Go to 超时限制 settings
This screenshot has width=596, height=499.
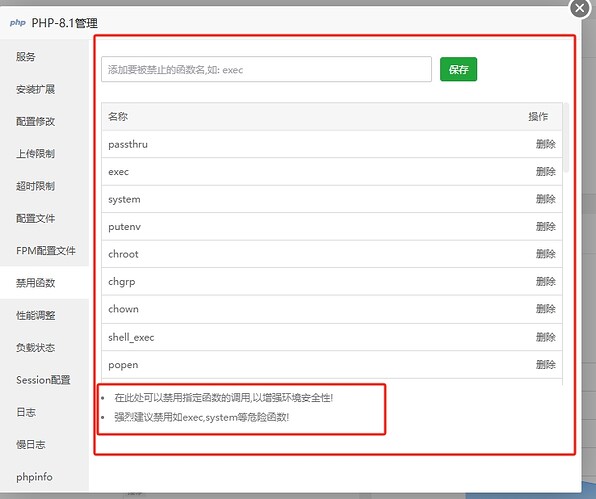(x=35, y=186)
